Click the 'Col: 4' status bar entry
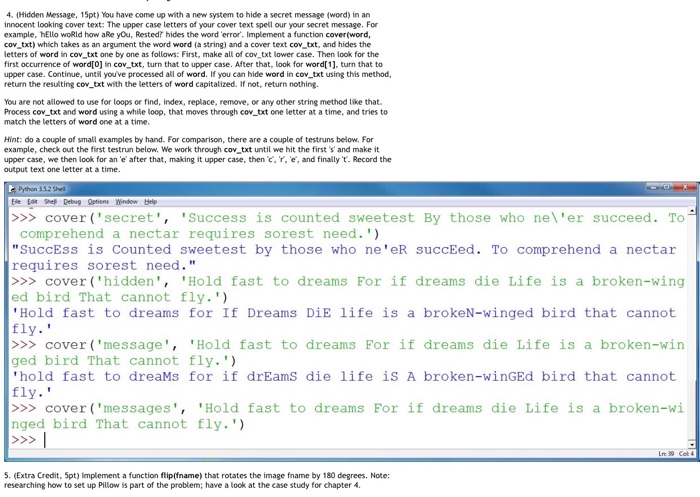 click(687, 454)
